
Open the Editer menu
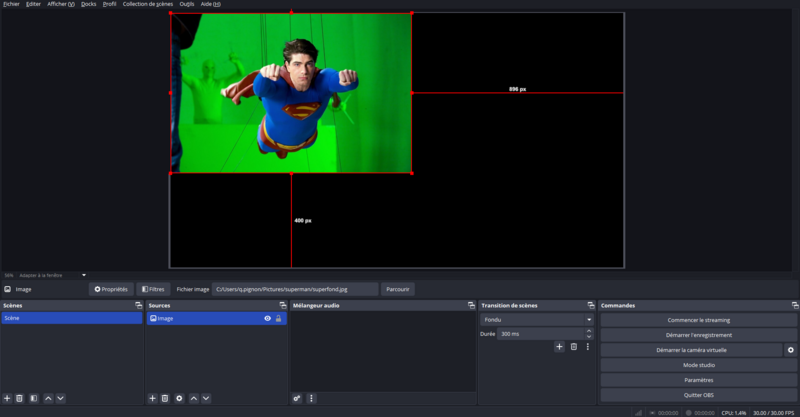point(33,4)
